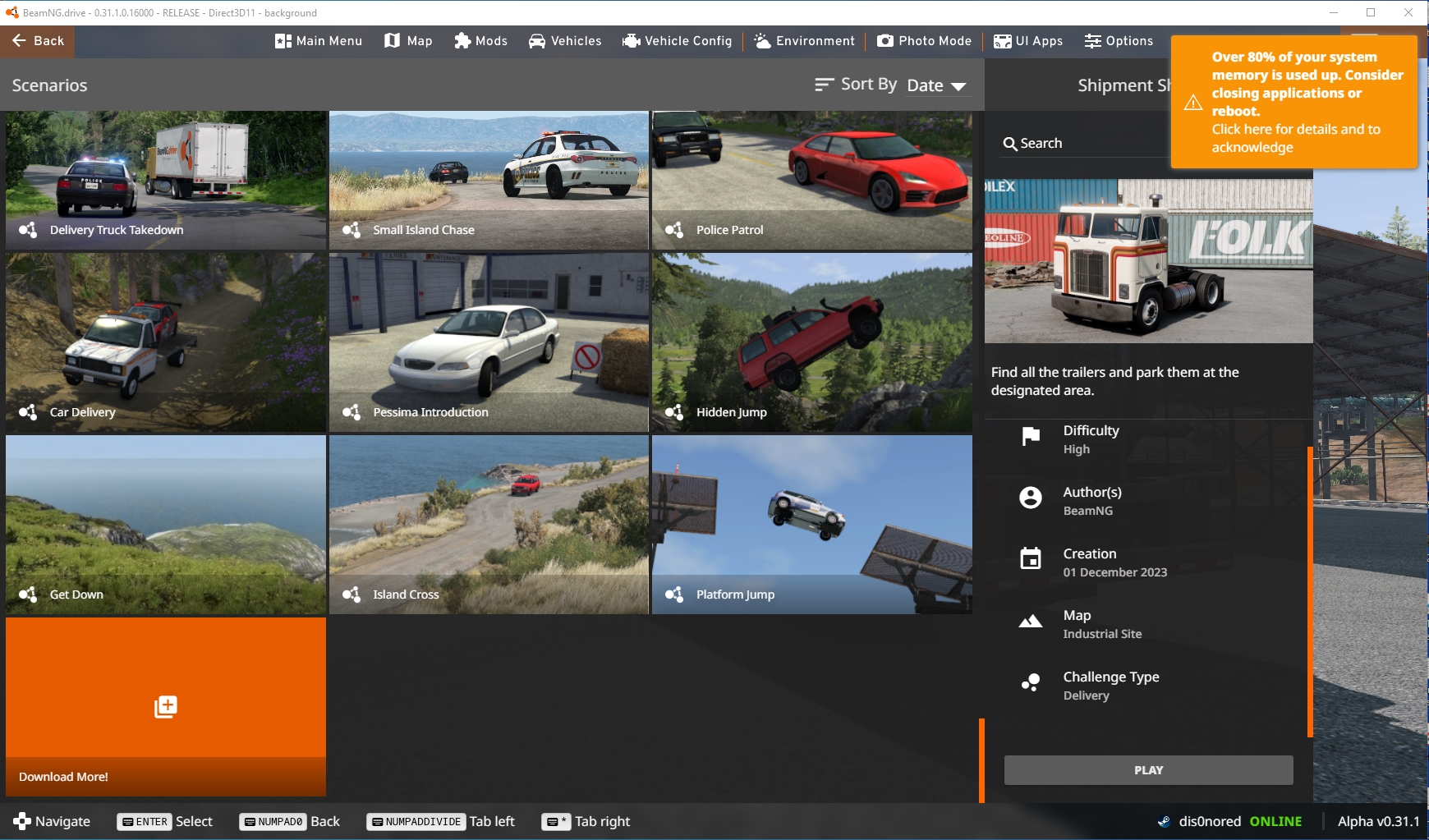Select Police Patrol scenario
Screen dimensions: 1429x840
812,180
